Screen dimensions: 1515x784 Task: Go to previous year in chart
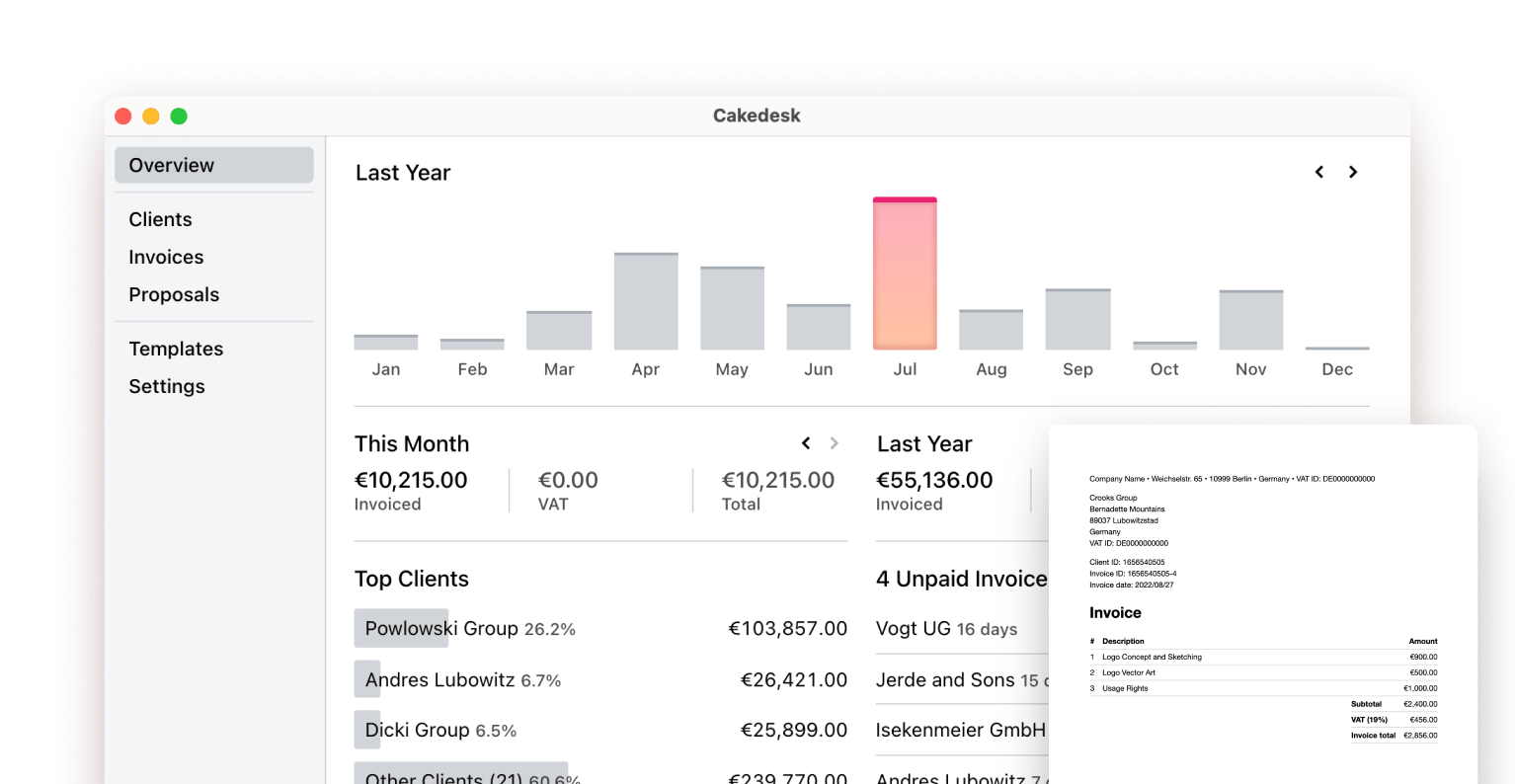click(1318, 172)
